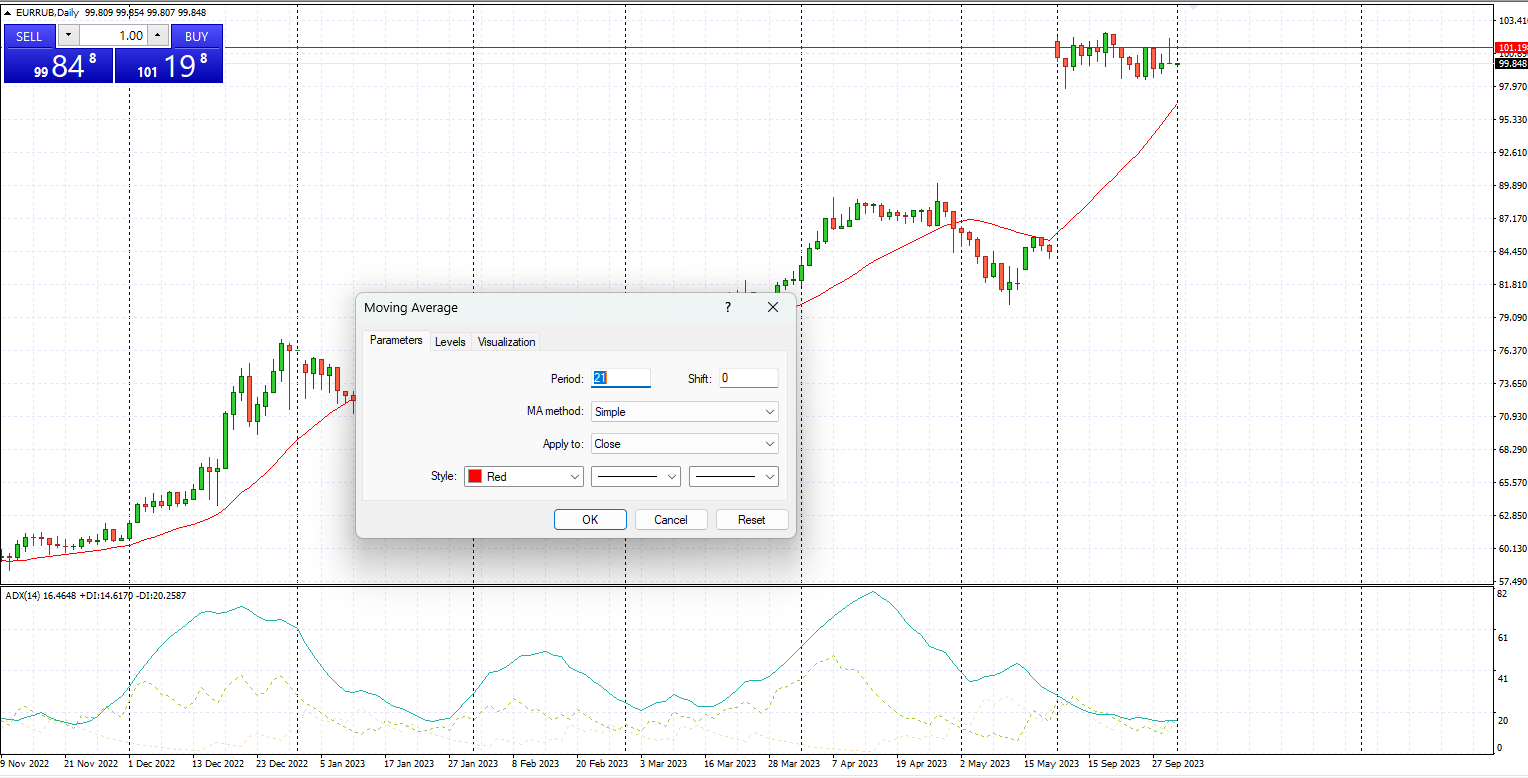Switch to the Levels tab
This screenshot has width=1528, height=778.
tap(450, 342)
